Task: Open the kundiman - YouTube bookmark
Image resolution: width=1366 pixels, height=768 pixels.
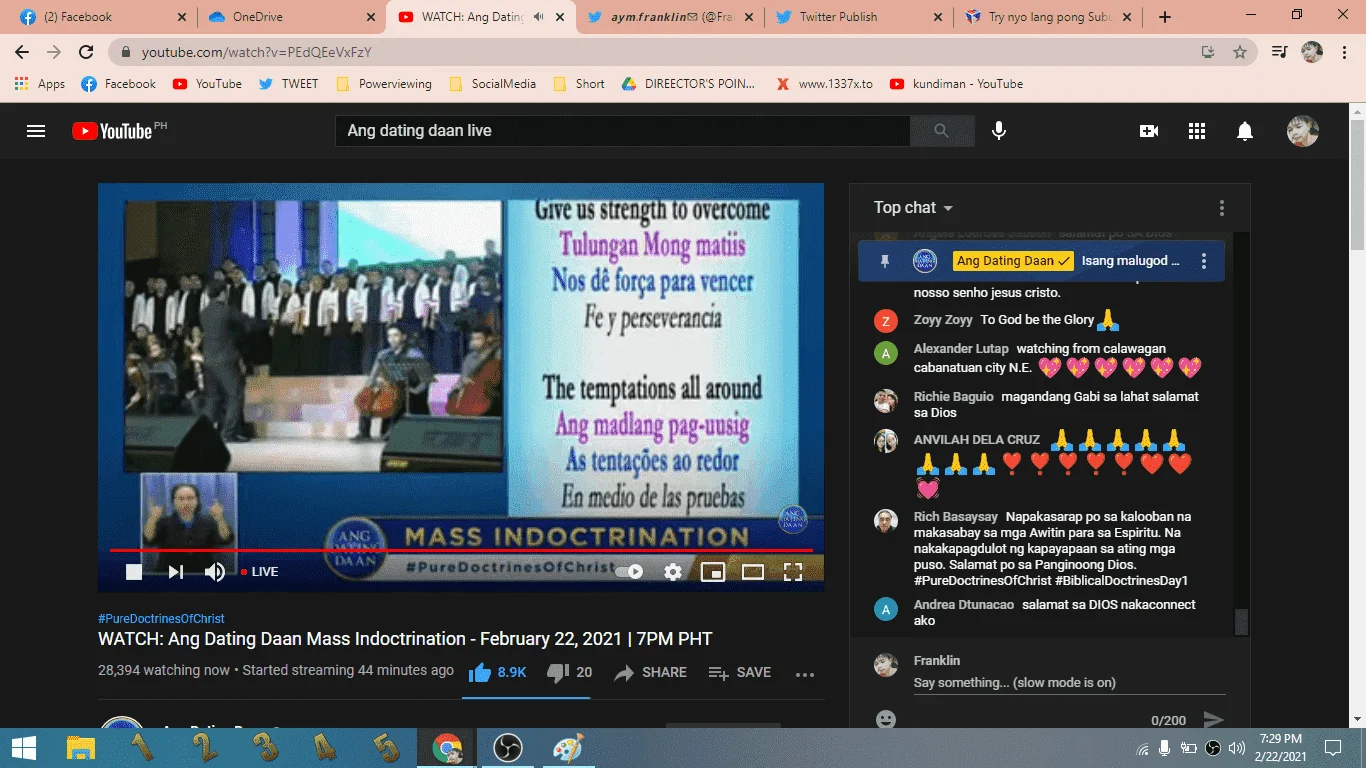Action: tap(956, 84)
